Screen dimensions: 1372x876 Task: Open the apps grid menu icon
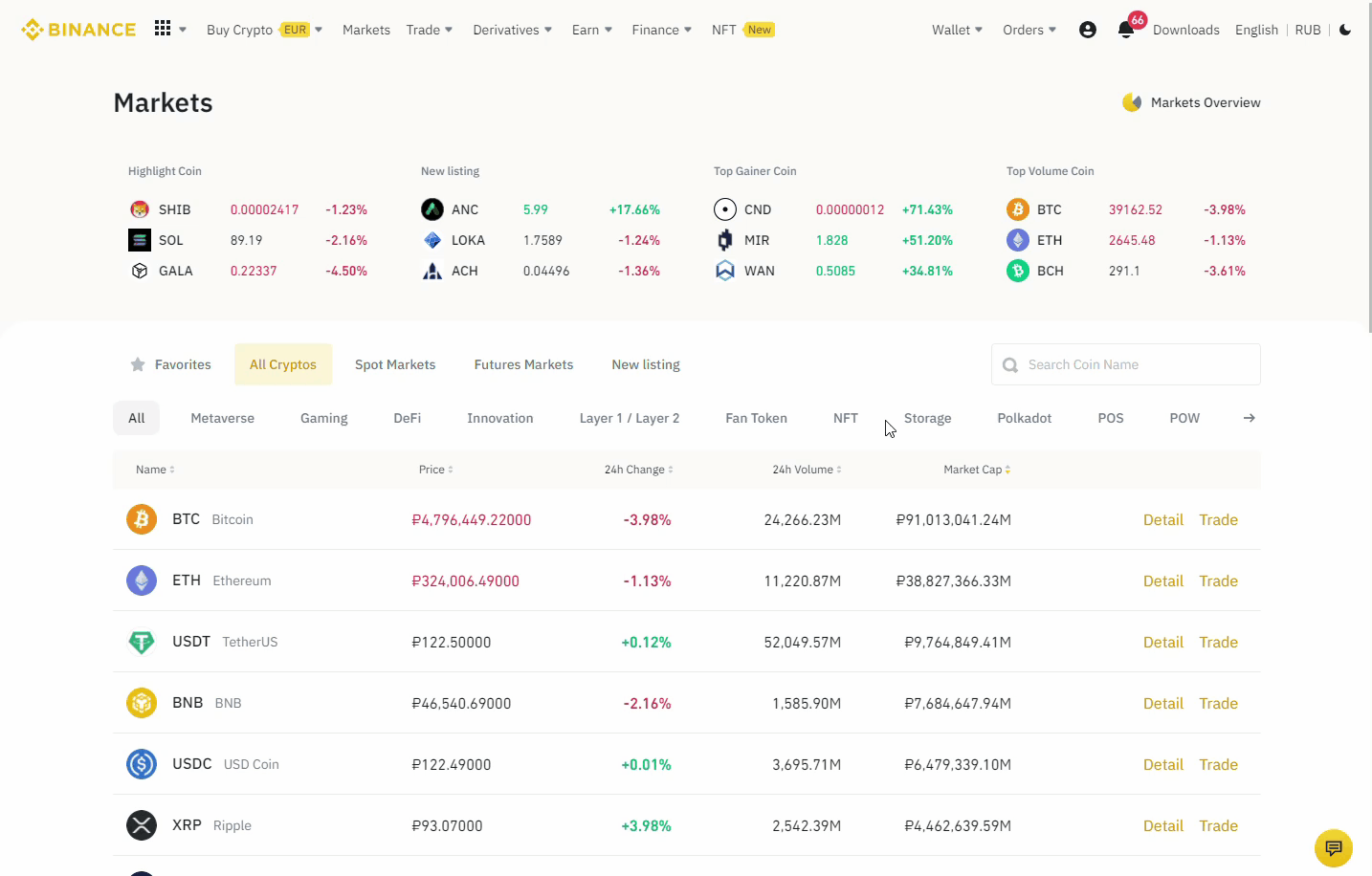point(163,29)
